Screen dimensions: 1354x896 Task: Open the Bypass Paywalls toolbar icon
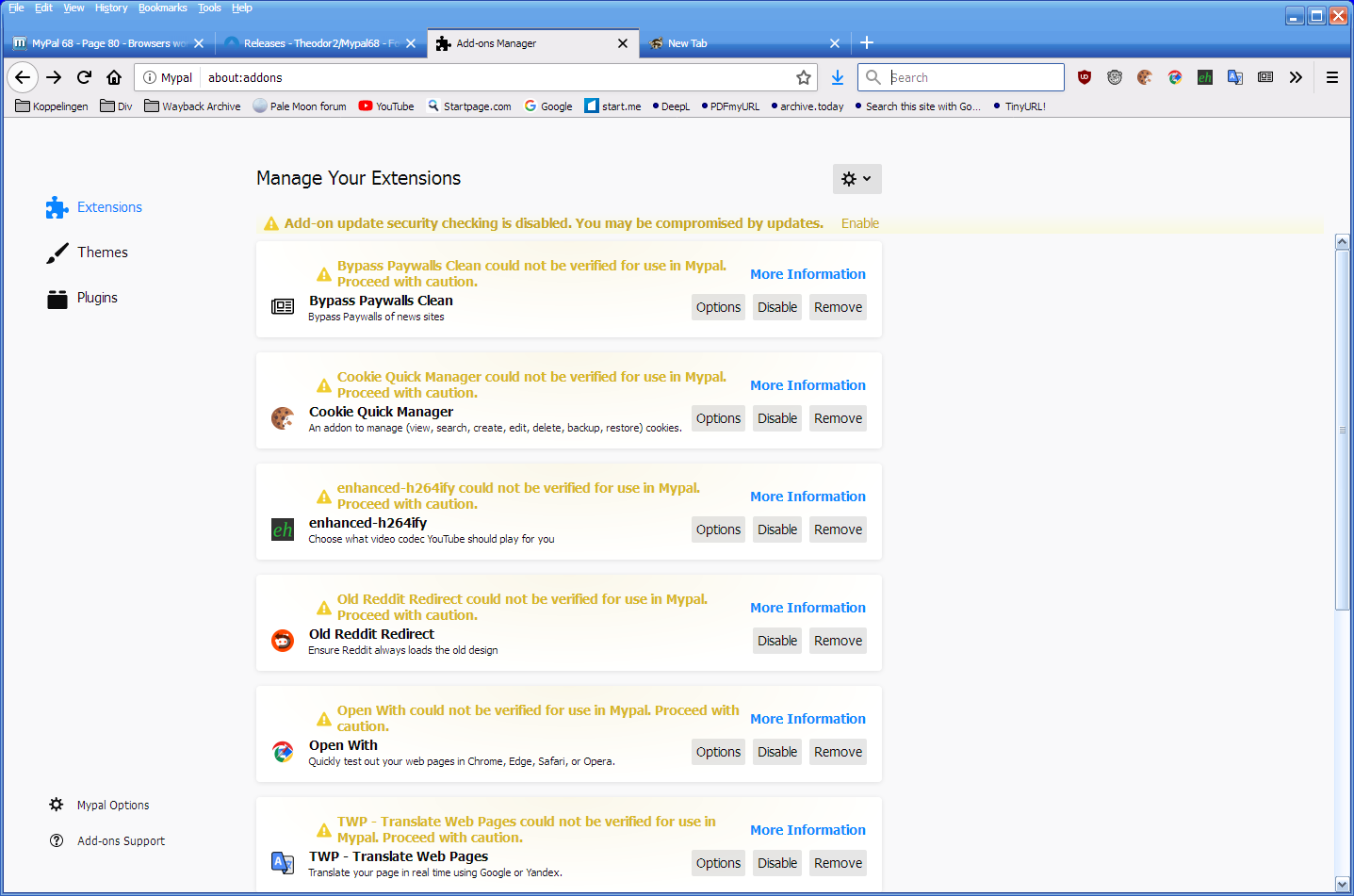pos(1265,77)
